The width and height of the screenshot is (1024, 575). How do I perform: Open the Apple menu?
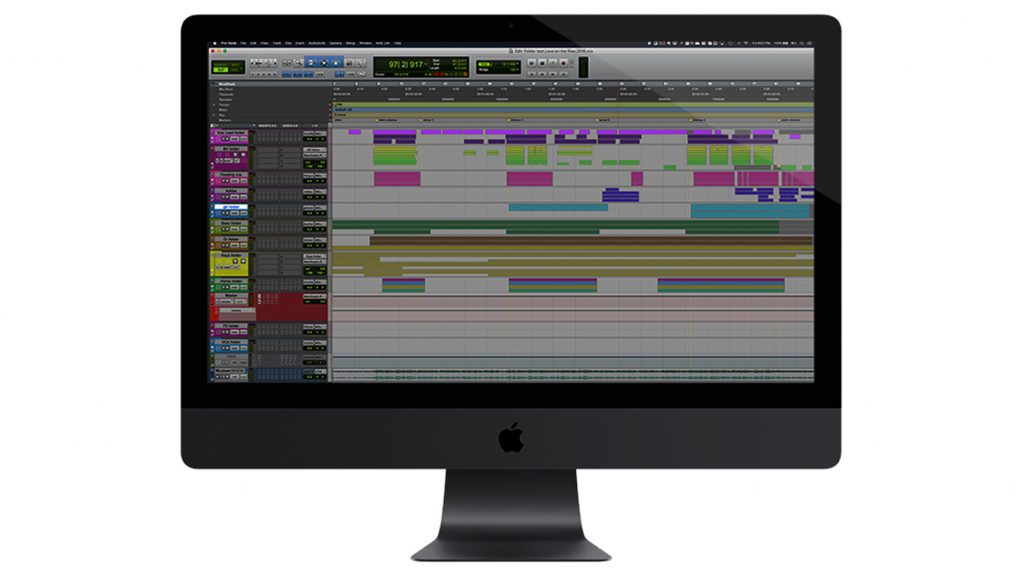pos(215,43)
